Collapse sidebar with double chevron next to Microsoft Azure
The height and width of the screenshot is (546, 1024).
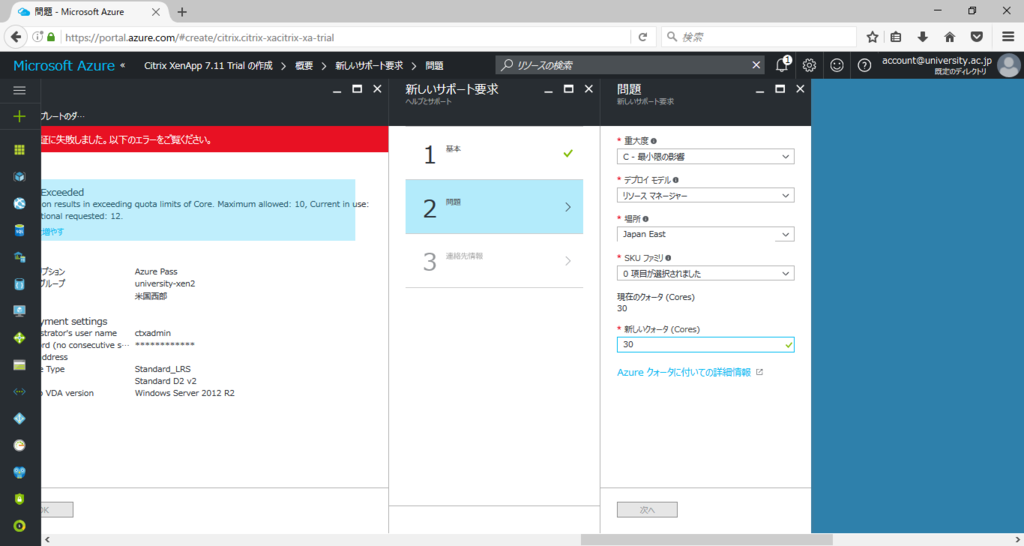pos(123,65)
